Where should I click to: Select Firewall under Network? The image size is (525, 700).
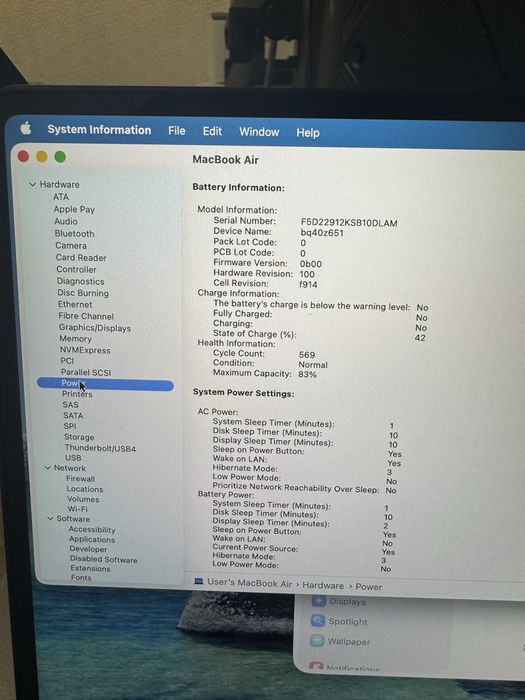pyautogui.click(x=80, y=479)
